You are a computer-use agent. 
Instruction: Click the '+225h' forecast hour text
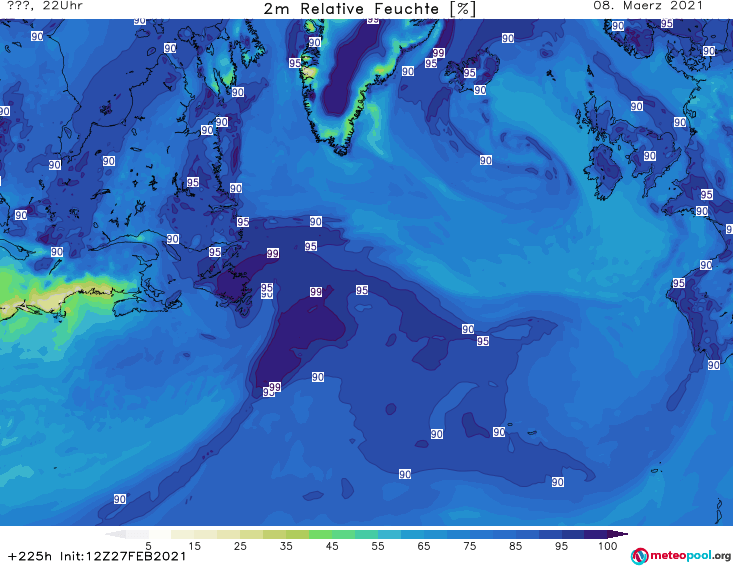point(29,556)
